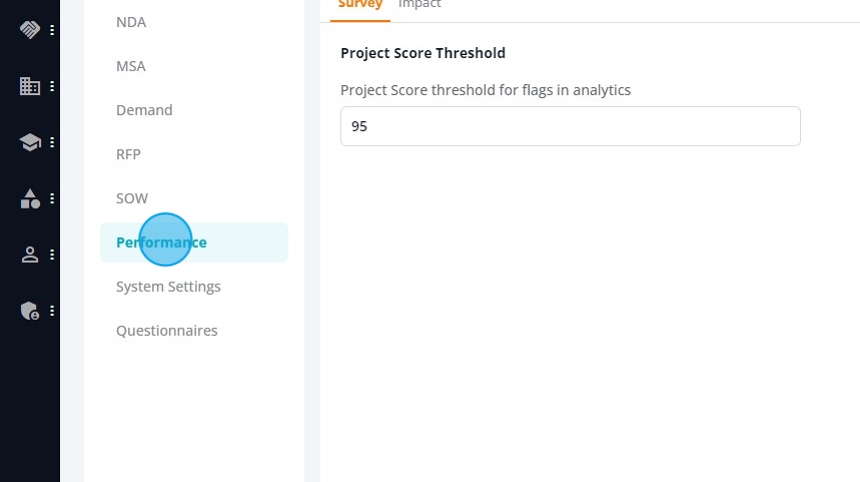Click the handshake logo icon in sidebar
This screenshot has height=482, width=860.
30,30
